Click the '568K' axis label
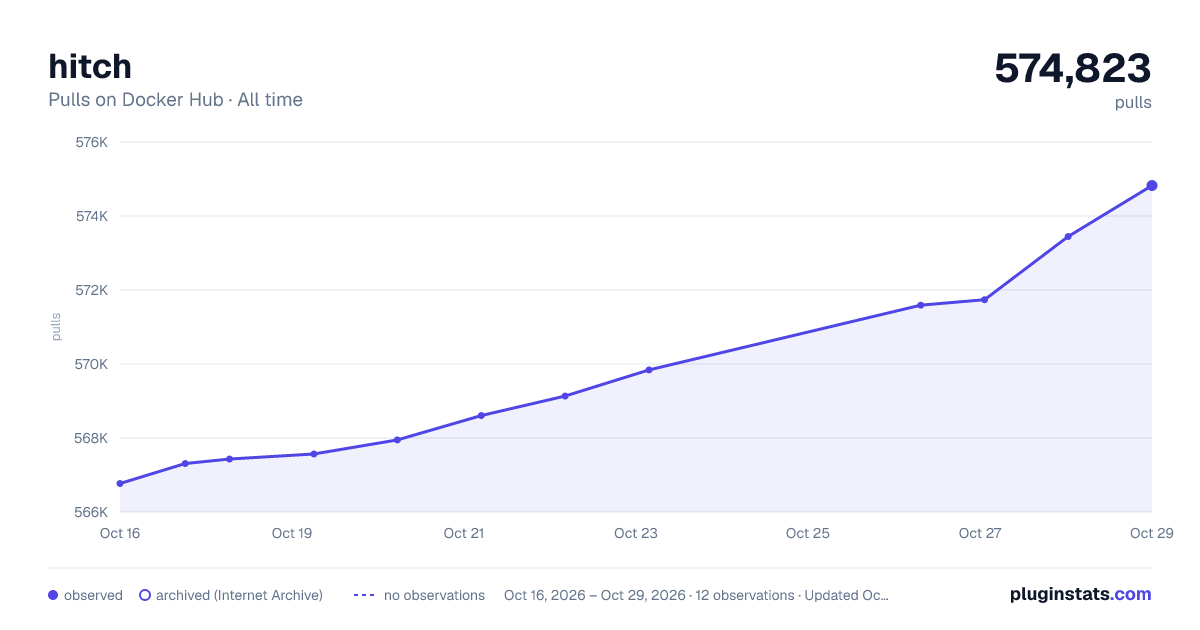This screenshot has height=630, width=1200. [92, 438]
